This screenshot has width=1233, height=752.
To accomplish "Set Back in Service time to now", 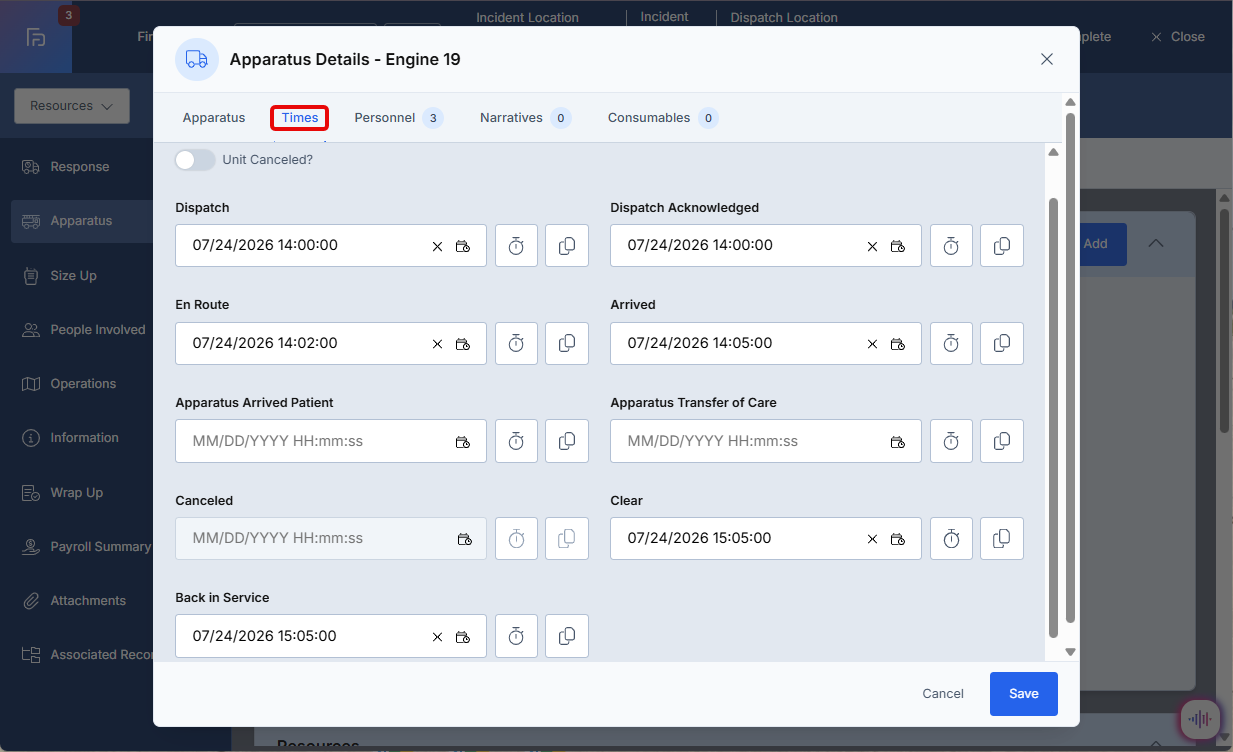I will [516, 636].
